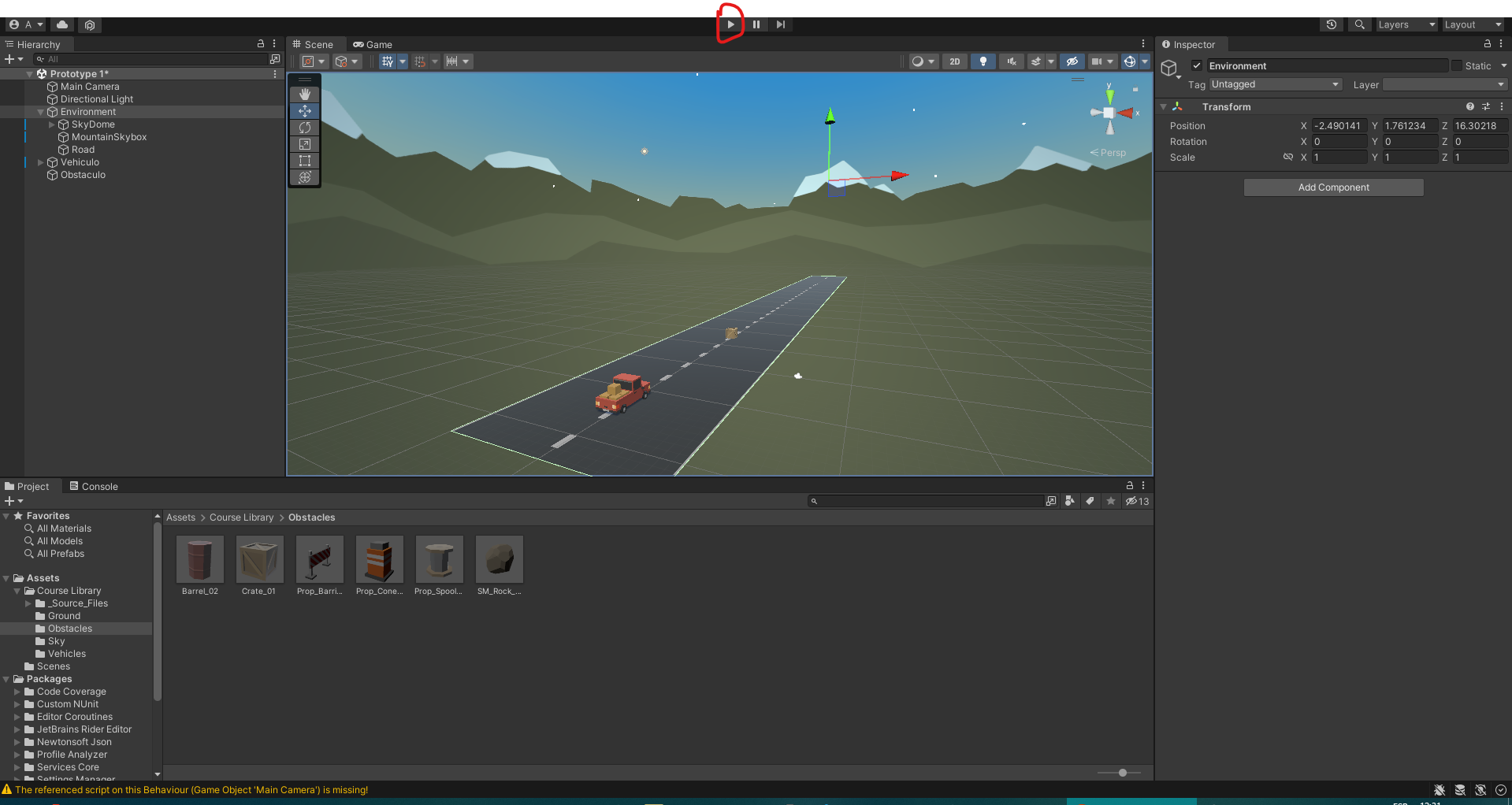Screen dimensions: 1512x805
Task: Toggle scene lighting with the lightbulb icon
Action: point(983,61)
